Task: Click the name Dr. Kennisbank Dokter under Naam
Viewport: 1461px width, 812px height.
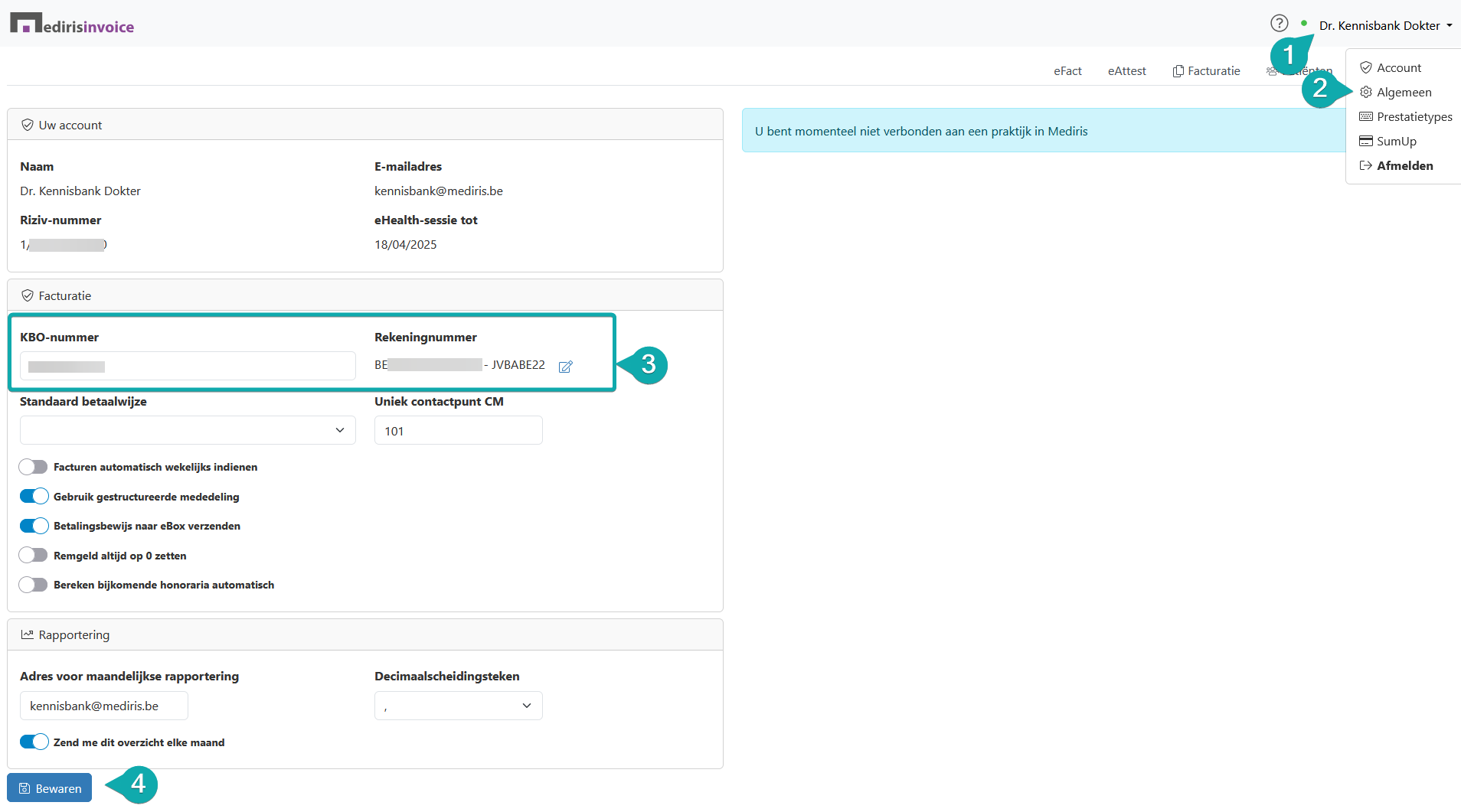Action: pyautogui.click(x=80, y=191)
